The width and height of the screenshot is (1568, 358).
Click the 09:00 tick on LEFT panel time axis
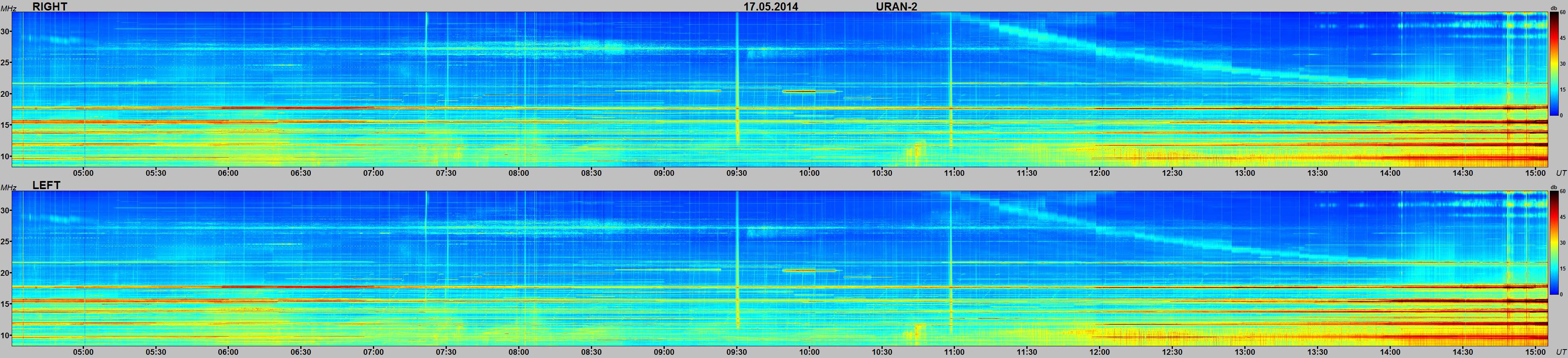point(664,351)
